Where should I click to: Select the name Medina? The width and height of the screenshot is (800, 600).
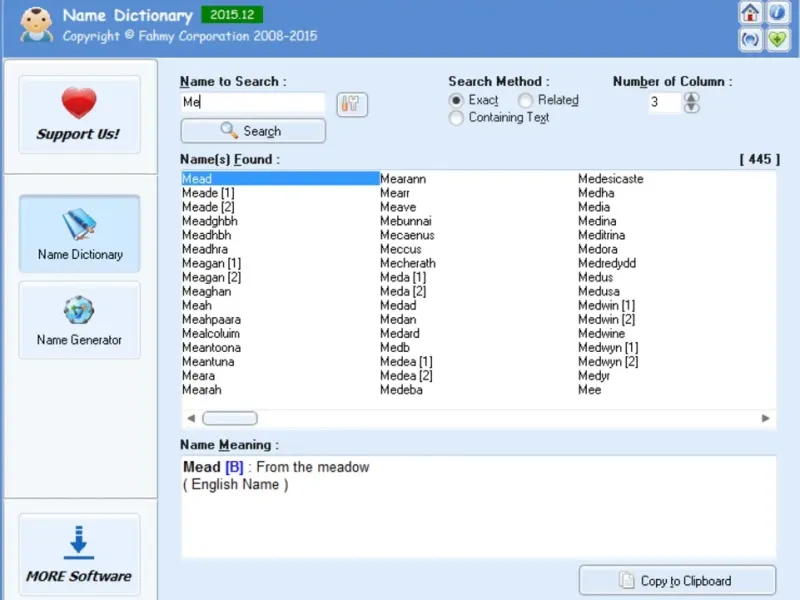tap(597, 221)
